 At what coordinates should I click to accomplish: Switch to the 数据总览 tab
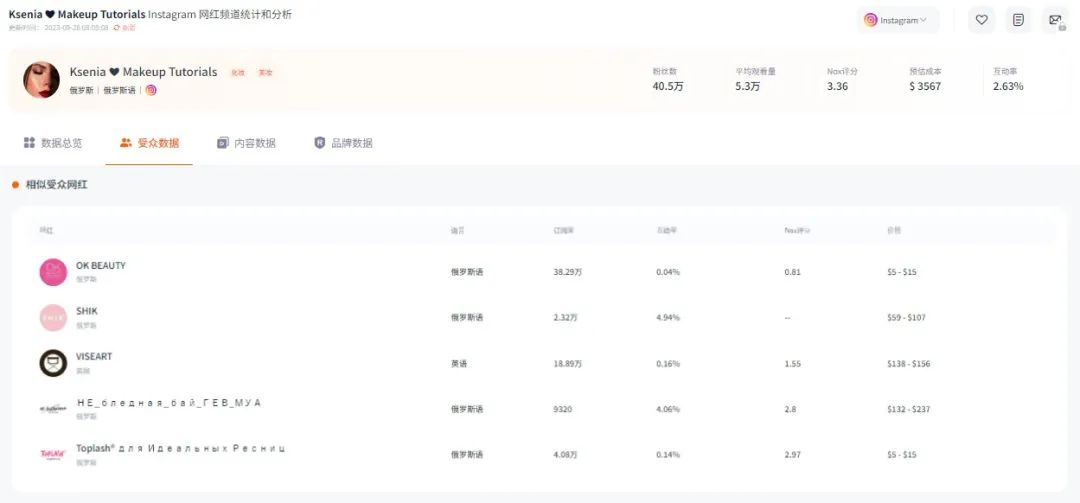[x=53, y=143]
